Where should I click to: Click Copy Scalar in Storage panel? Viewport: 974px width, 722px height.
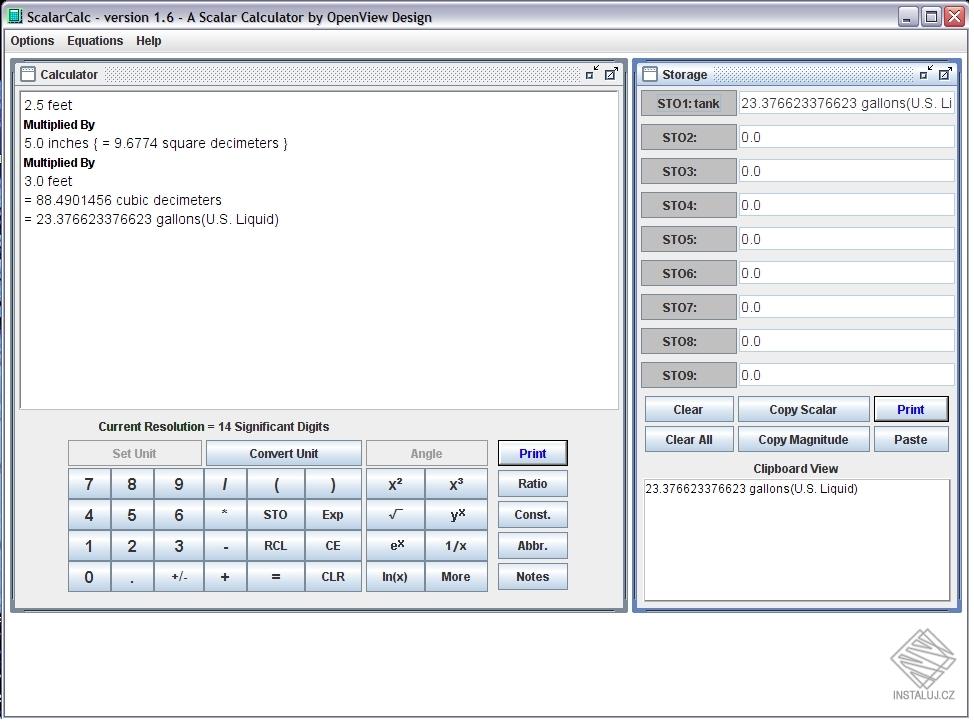point(802,410)
